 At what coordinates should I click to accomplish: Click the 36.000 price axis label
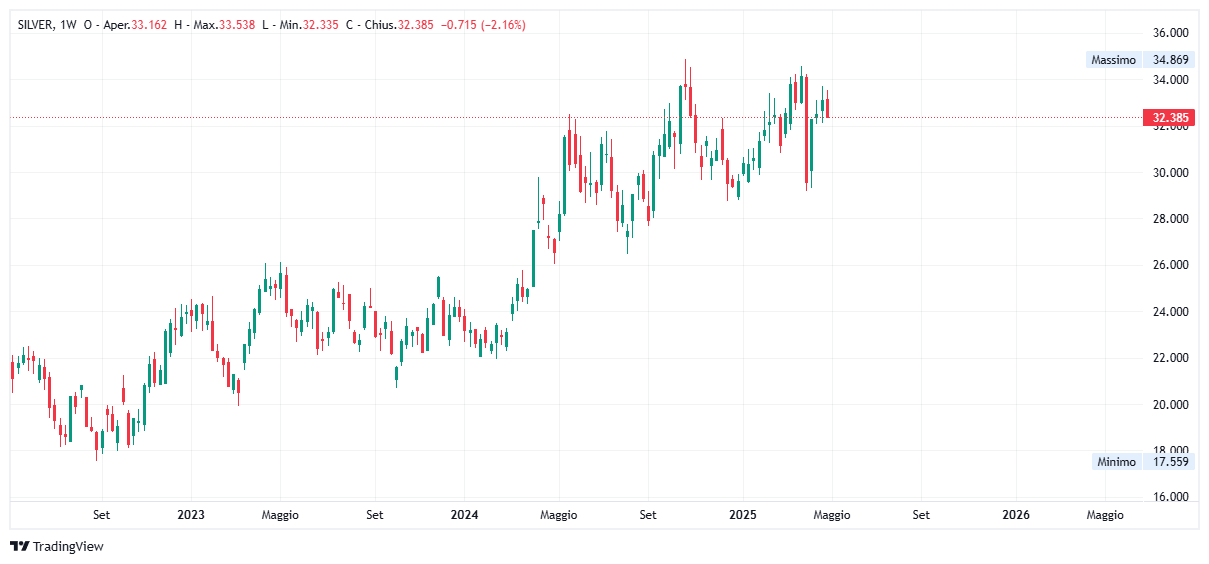point(1170,33)
